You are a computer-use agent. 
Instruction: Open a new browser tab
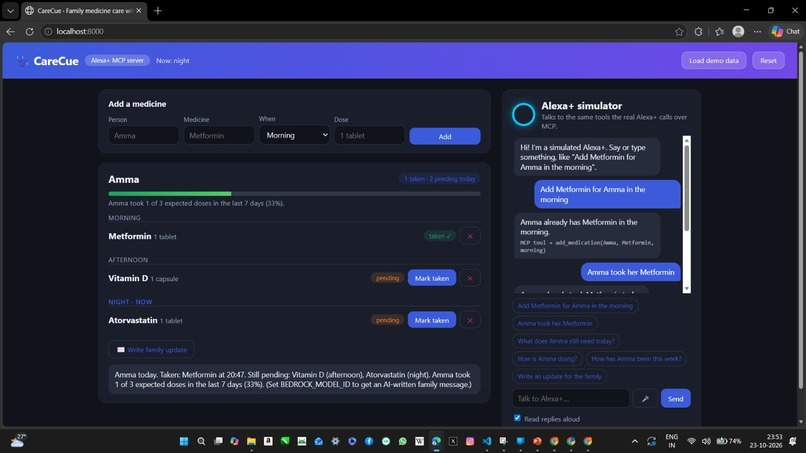coord(158,10)
